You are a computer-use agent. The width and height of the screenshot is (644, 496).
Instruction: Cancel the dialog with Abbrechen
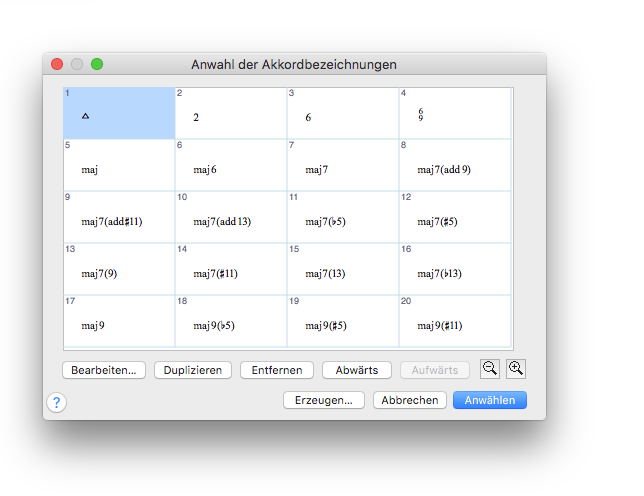pos(409,400)
